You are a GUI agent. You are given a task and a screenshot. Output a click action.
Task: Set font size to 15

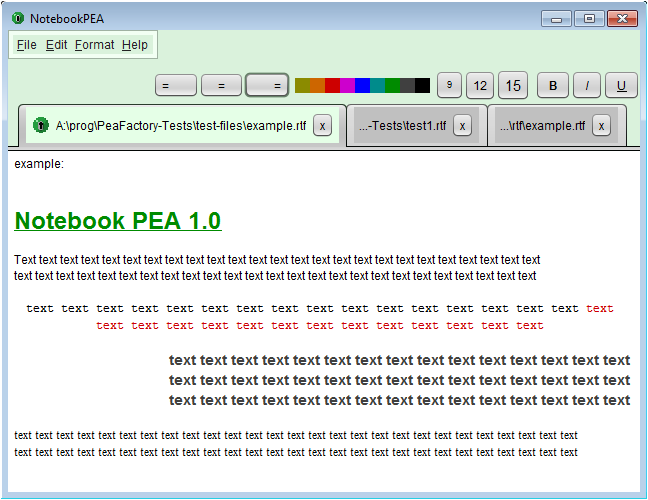513,86
